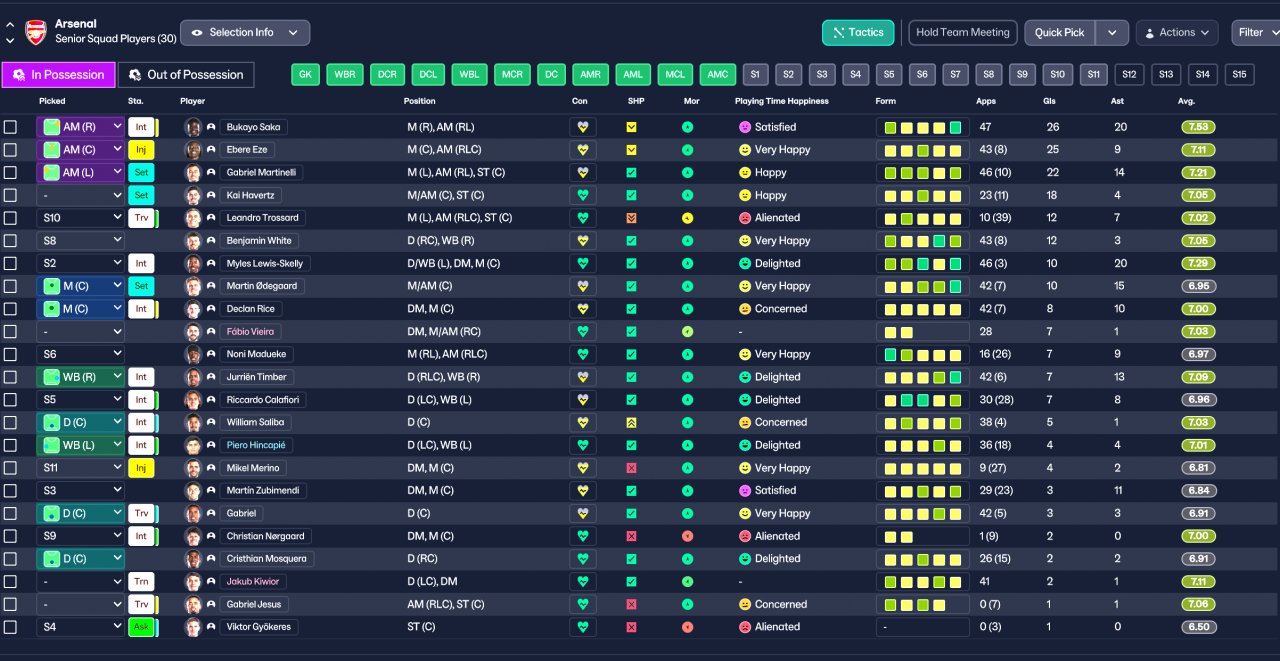
Task: Click Myles Lewis-Skelly's Delighted face icon
Action: point(745,263)
